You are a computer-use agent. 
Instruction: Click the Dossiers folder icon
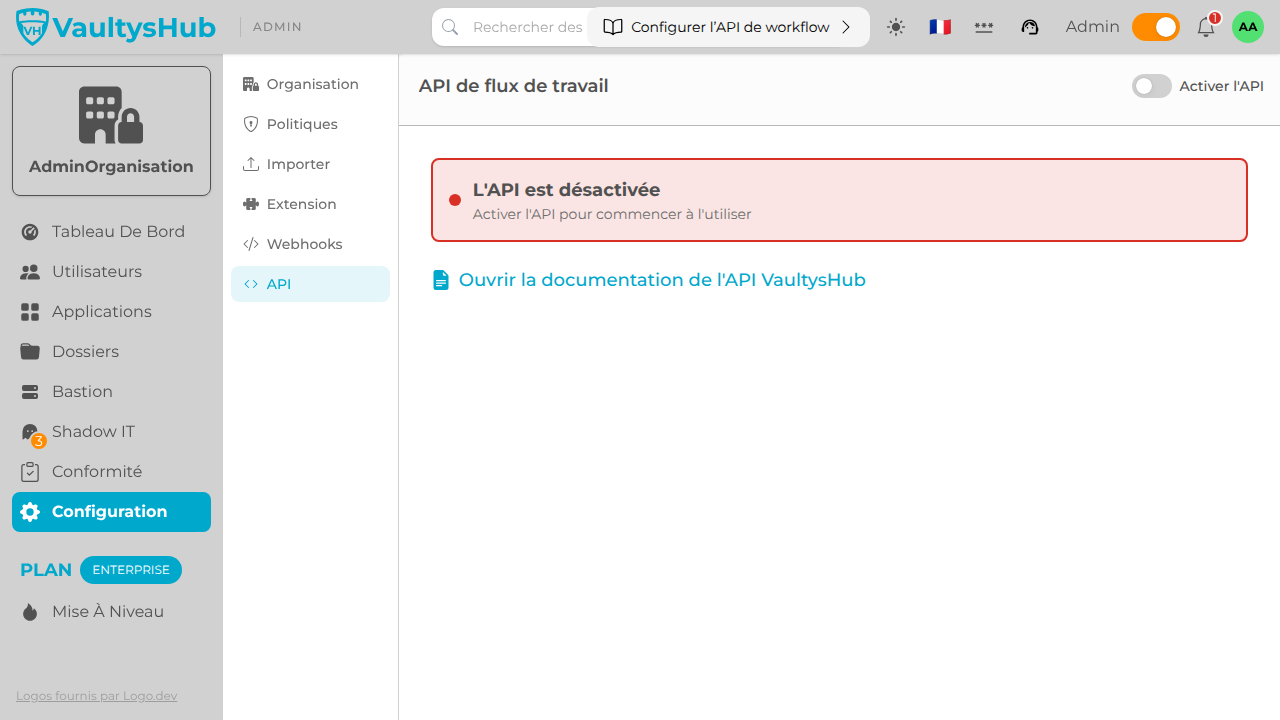30,352
